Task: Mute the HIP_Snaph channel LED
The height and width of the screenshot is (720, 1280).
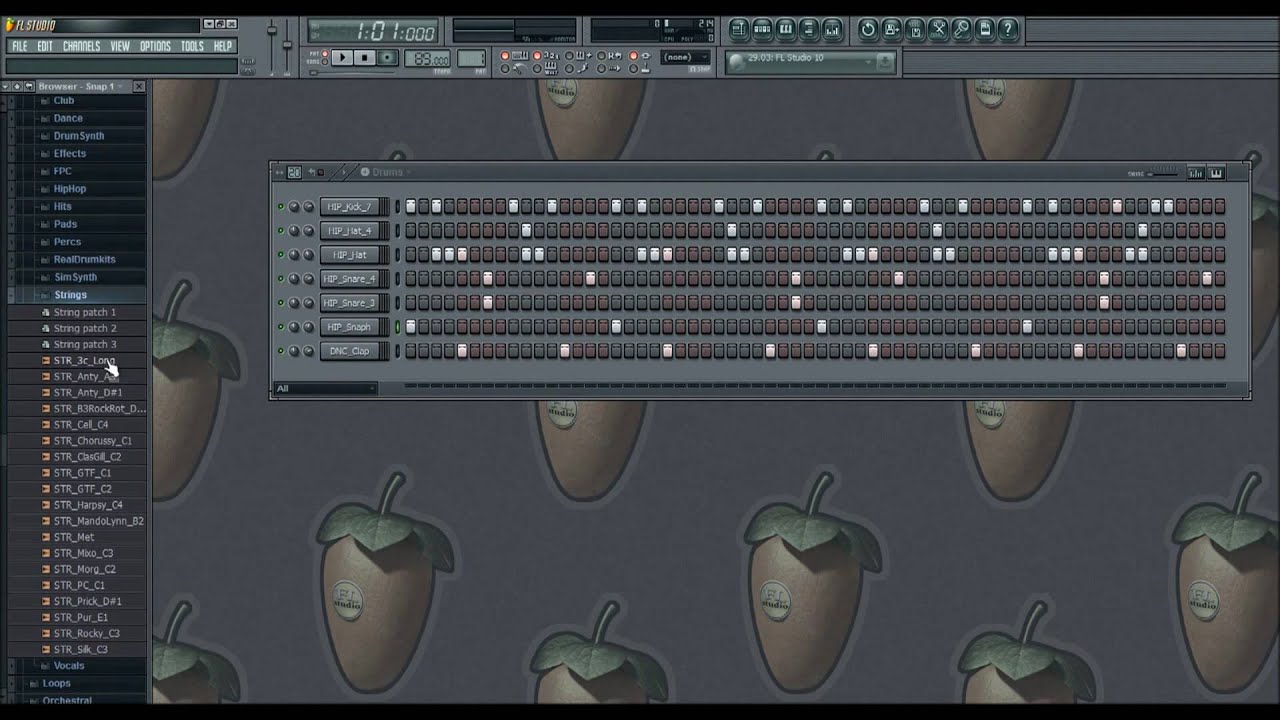Action: tap(280, 327)
